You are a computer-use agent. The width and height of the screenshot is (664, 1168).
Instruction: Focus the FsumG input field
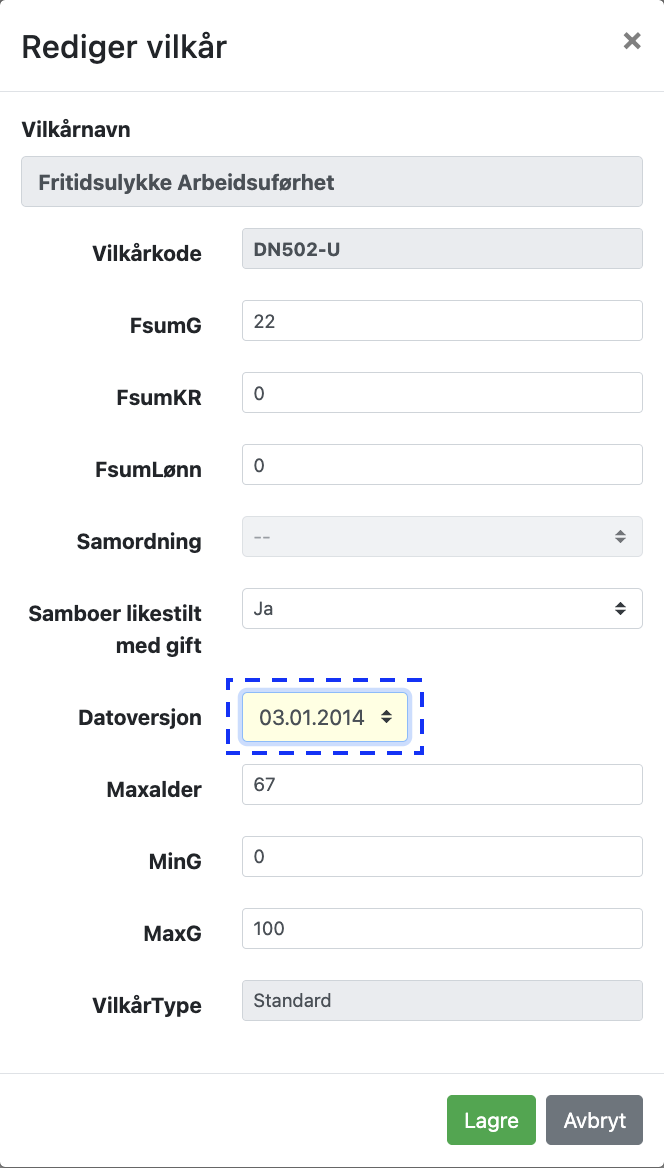[441, 321]
